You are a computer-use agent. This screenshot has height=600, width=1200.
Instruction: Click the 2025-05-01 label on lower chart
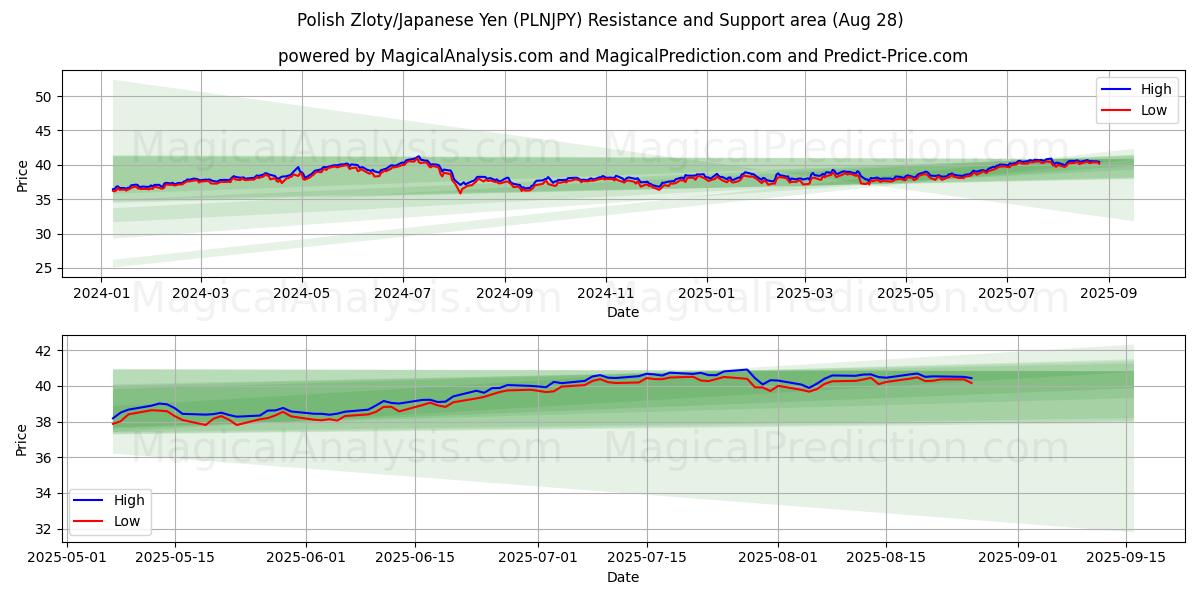pyautogui.click(x=67, y=559)
